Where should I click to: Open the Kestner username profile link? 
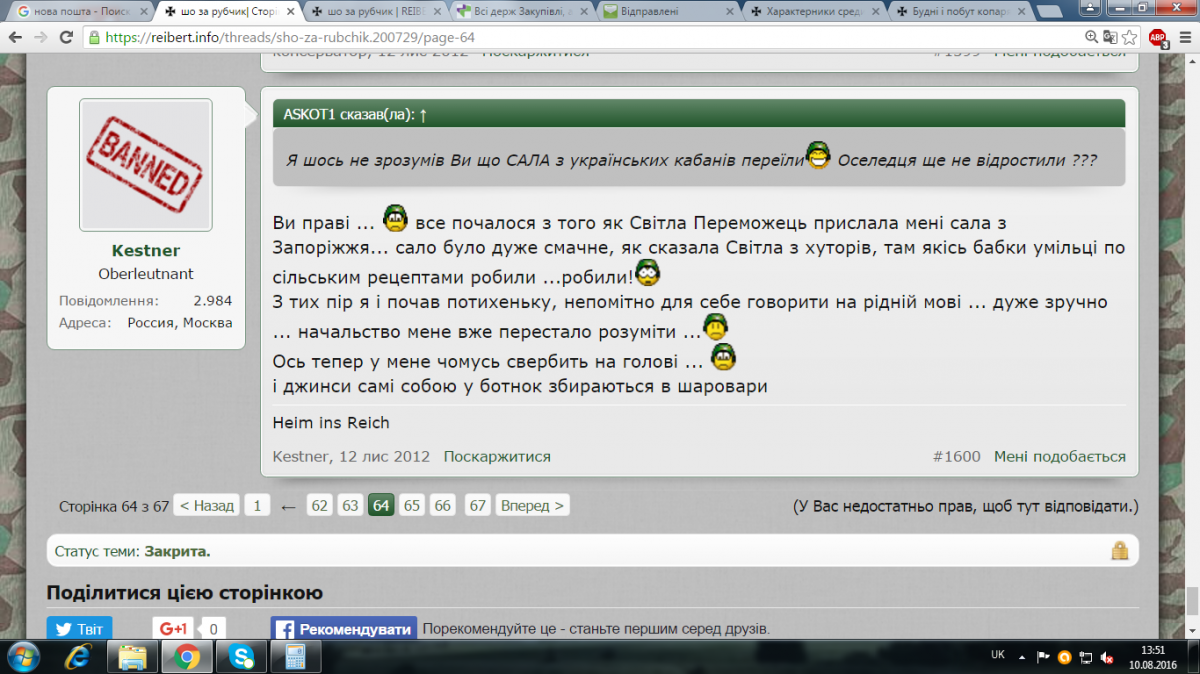point(146,251)
